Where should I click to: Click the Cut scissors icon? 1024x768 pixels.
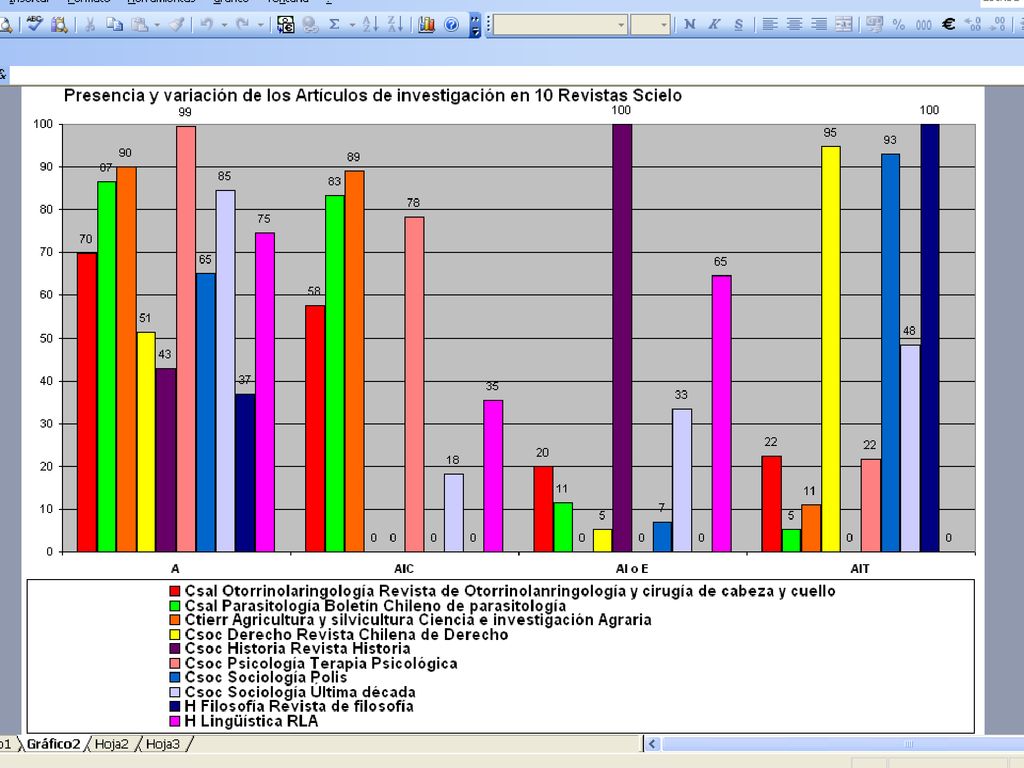coord(90,25)
